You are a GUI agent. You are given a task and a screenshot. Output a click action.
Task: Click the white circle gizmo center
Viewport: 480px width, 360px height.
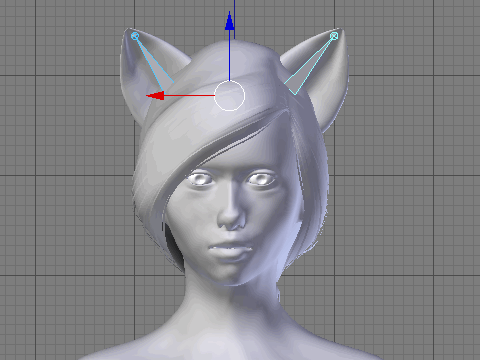[229, 96]
